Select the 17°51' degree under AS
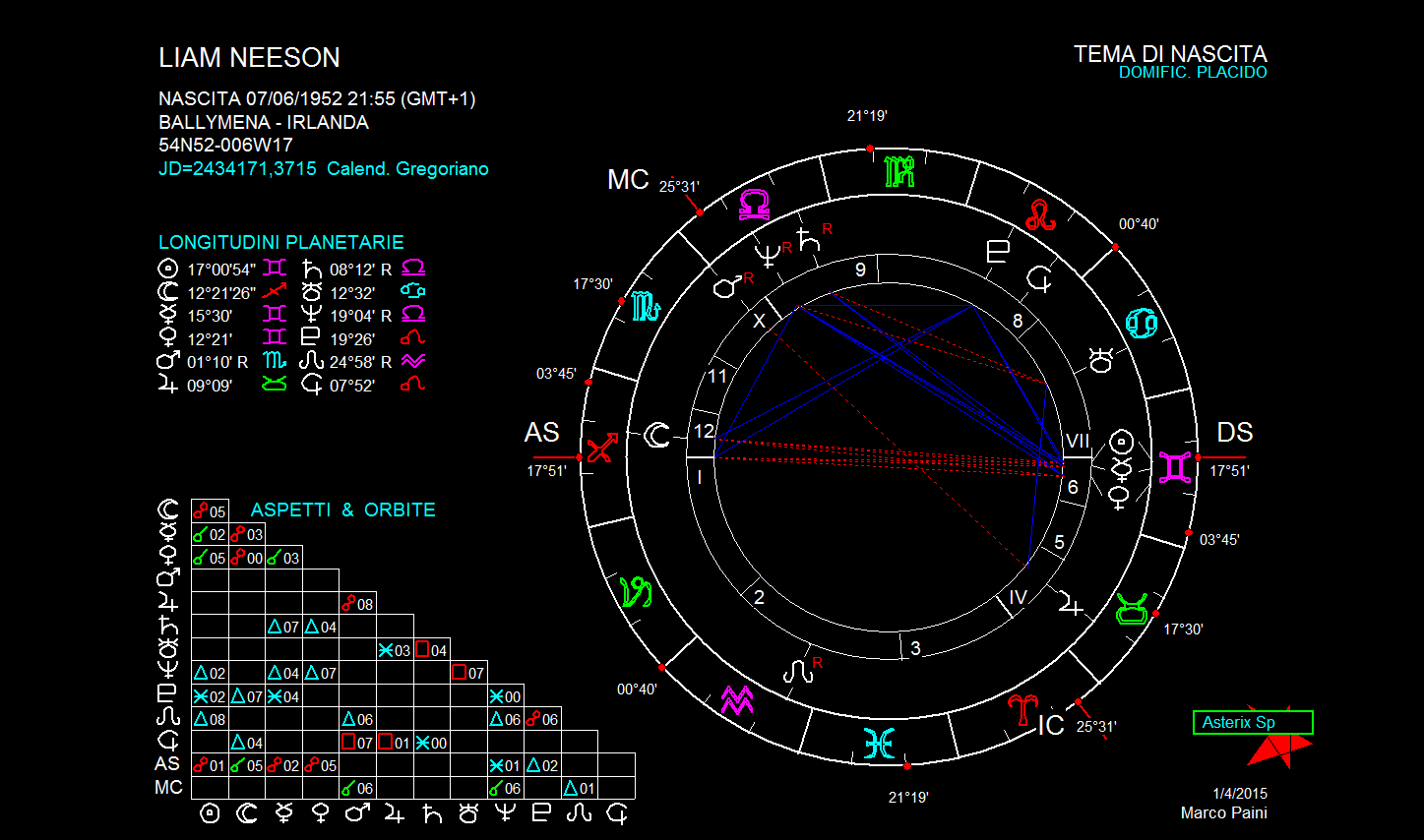1424x840 pixels. click(546, 471)
